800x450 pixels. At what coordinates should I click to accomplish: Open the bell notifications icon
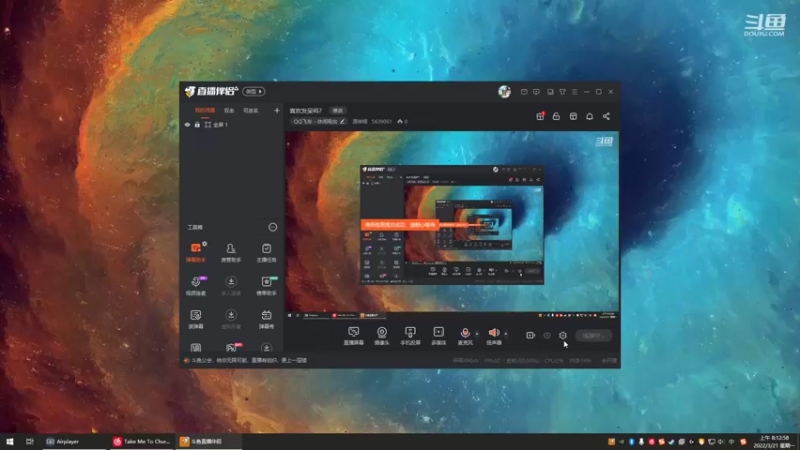tap(590, 116)
